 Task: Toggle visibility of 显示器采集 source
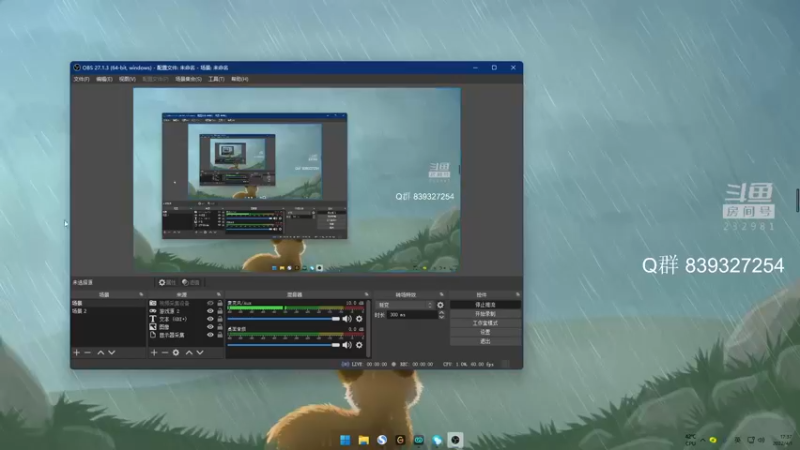click(x=210, y=335)
